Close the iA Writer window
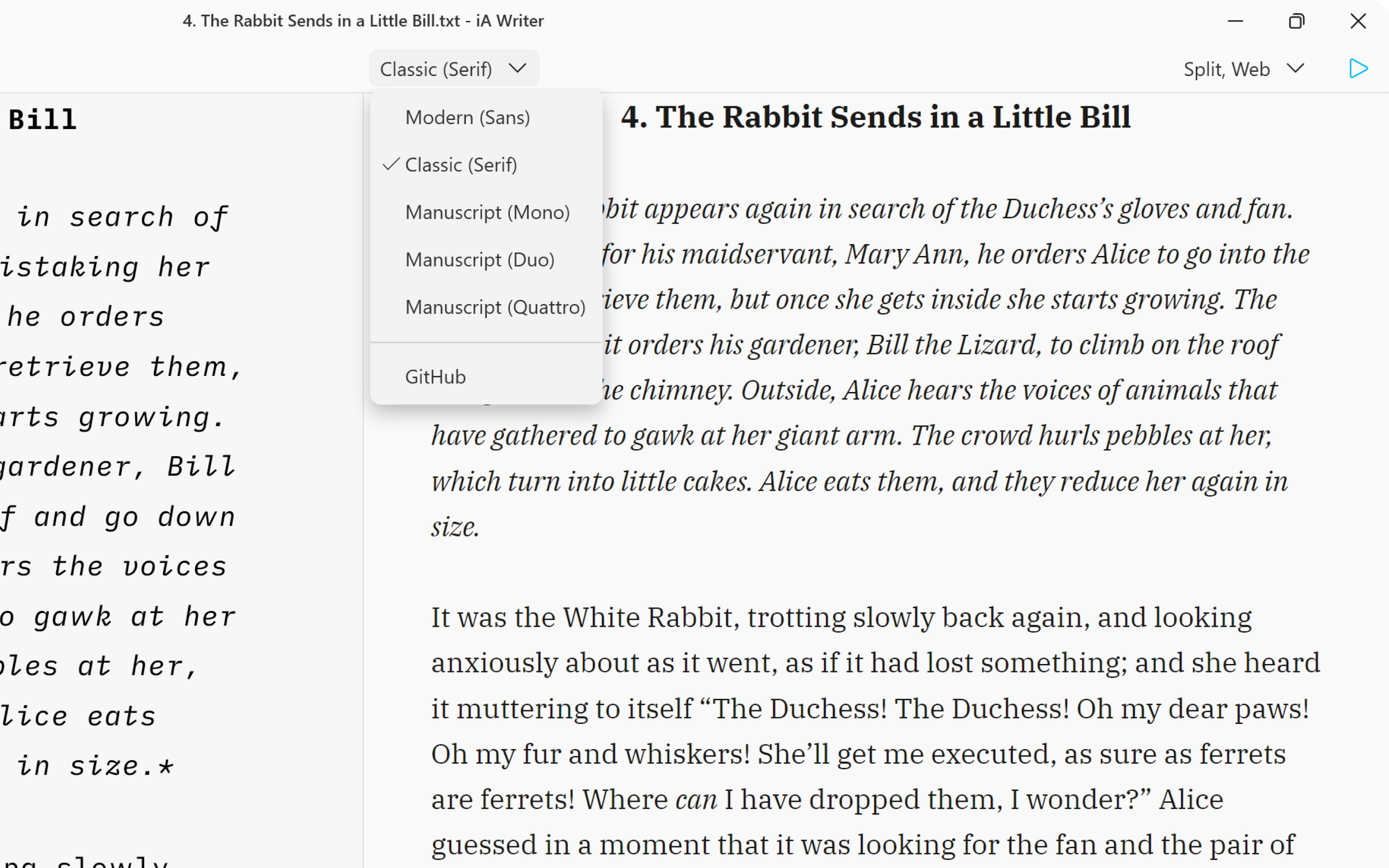Viewport: 1389px width, 868px height. [1357, 21]
